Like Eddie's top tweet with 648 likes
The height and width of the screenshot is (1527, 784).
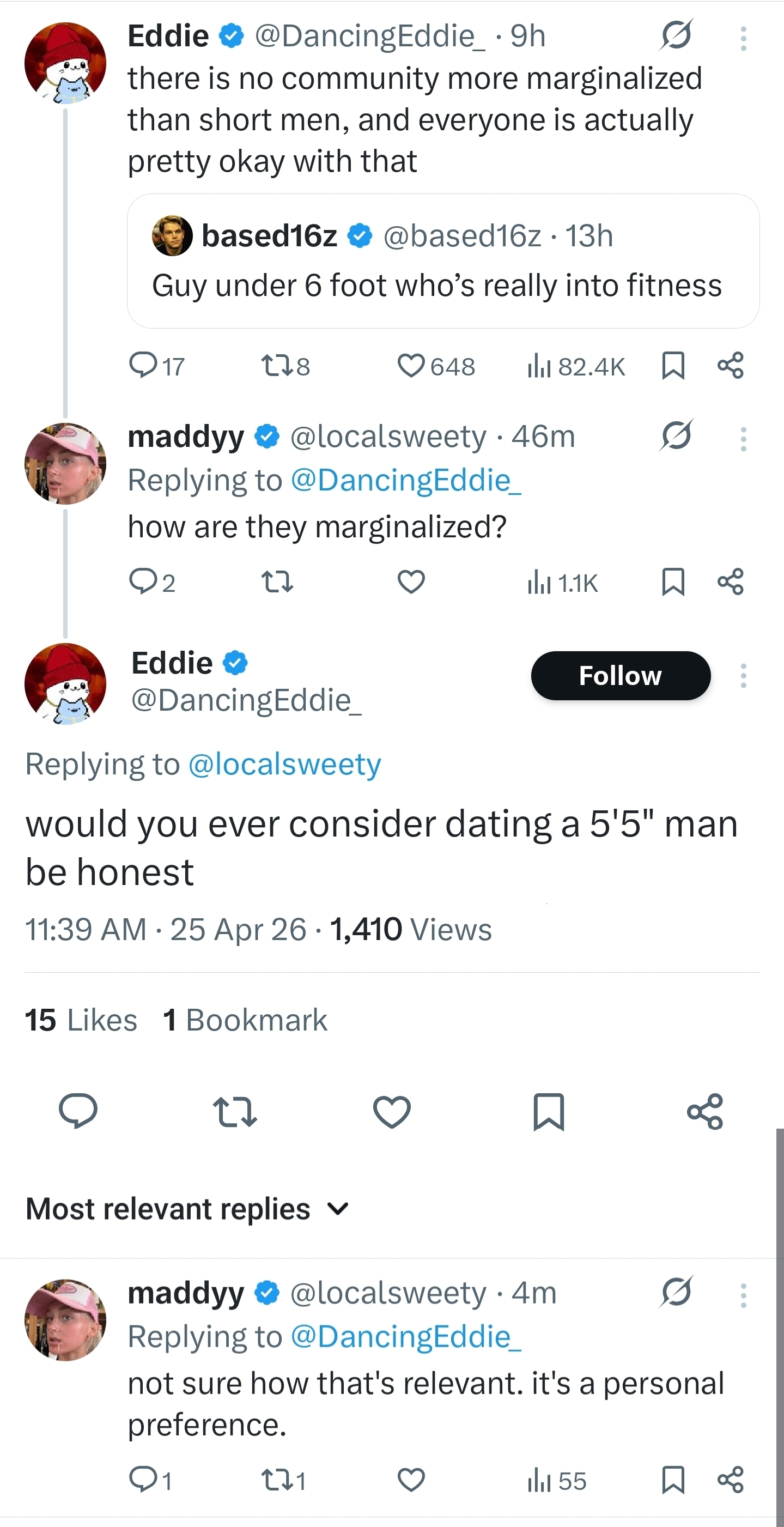(435, 366)
